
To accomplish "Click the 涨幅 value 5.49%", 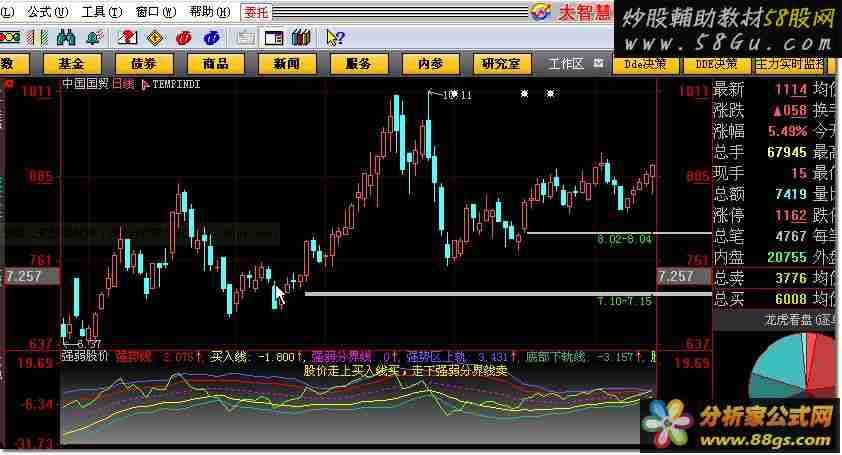I will (787, 131).
